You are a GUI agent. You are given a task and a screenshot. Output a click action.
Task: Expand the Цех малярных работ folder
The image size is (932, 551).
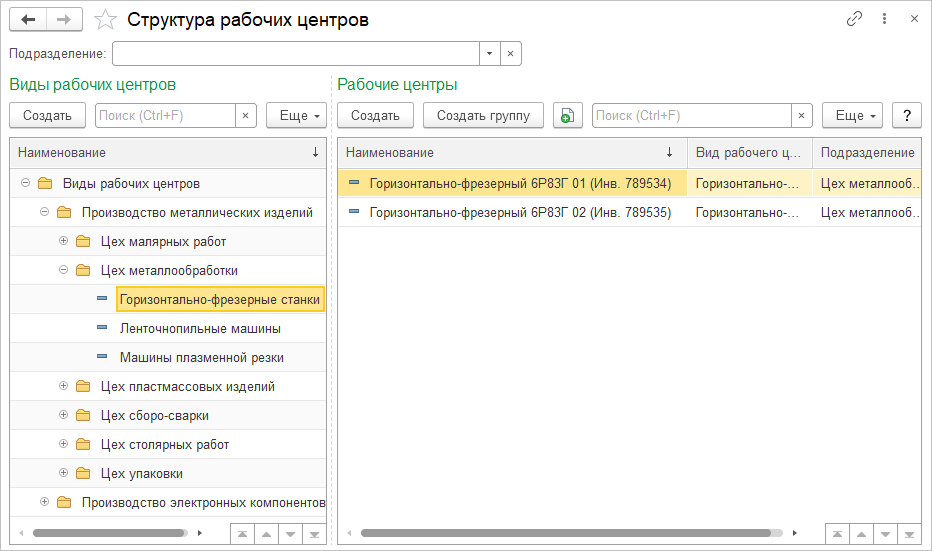point(63,241)
